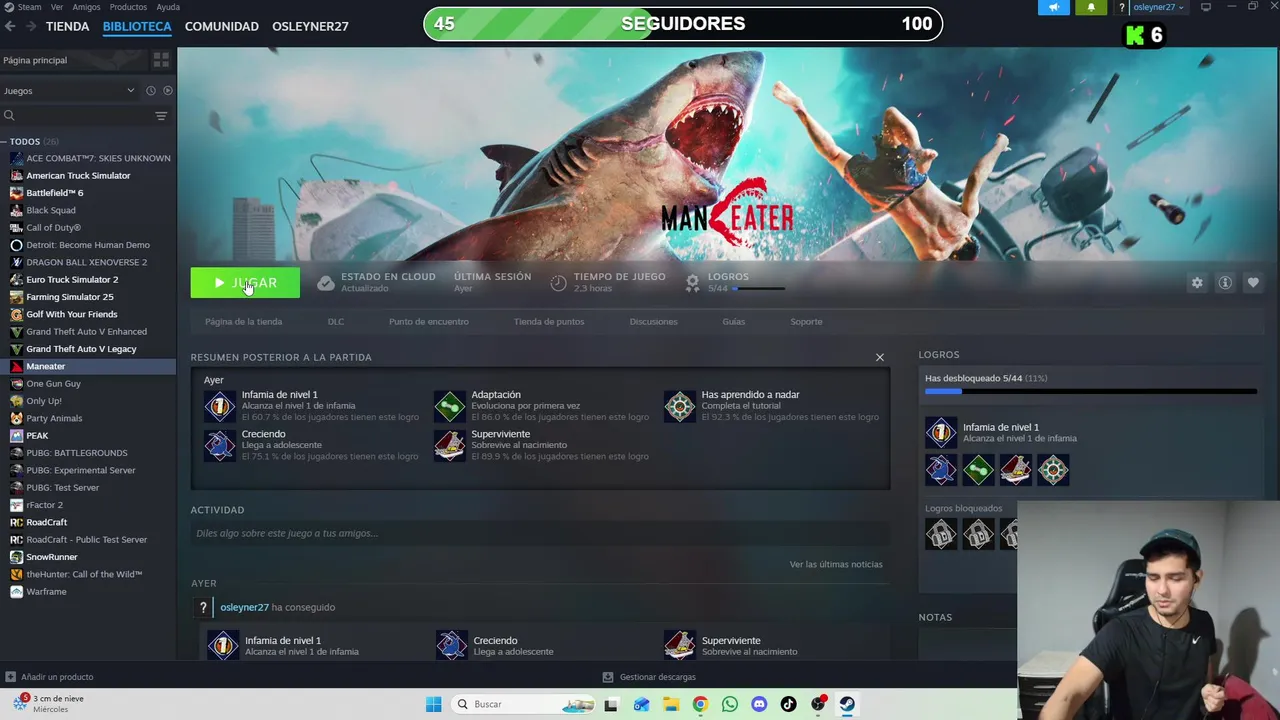The width and height of the screenshot is (1280, 720).
Task: Click the small achievements progress bar under header Logros
Action: 759,289
